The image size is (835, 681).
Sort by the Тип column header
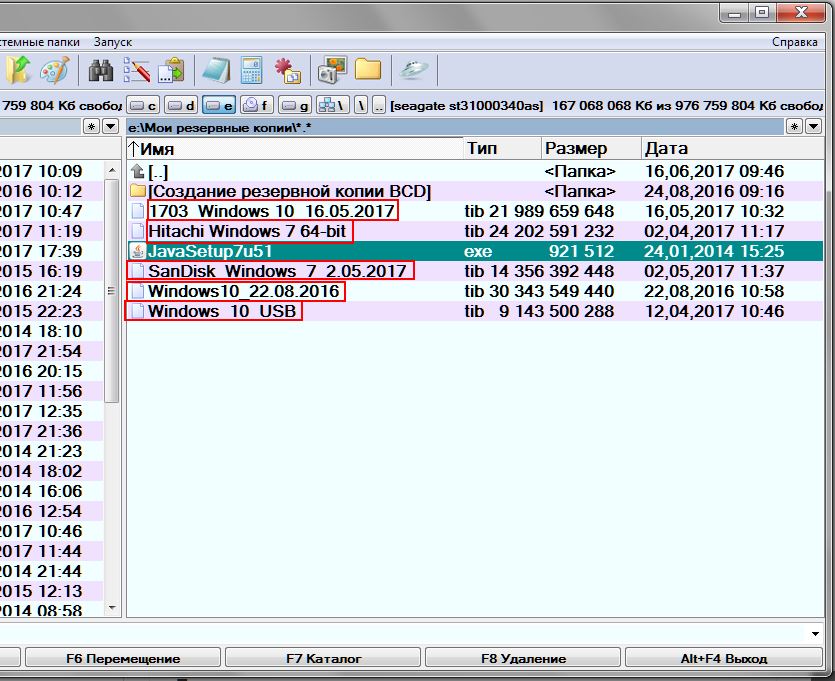(x=503, y=149)
